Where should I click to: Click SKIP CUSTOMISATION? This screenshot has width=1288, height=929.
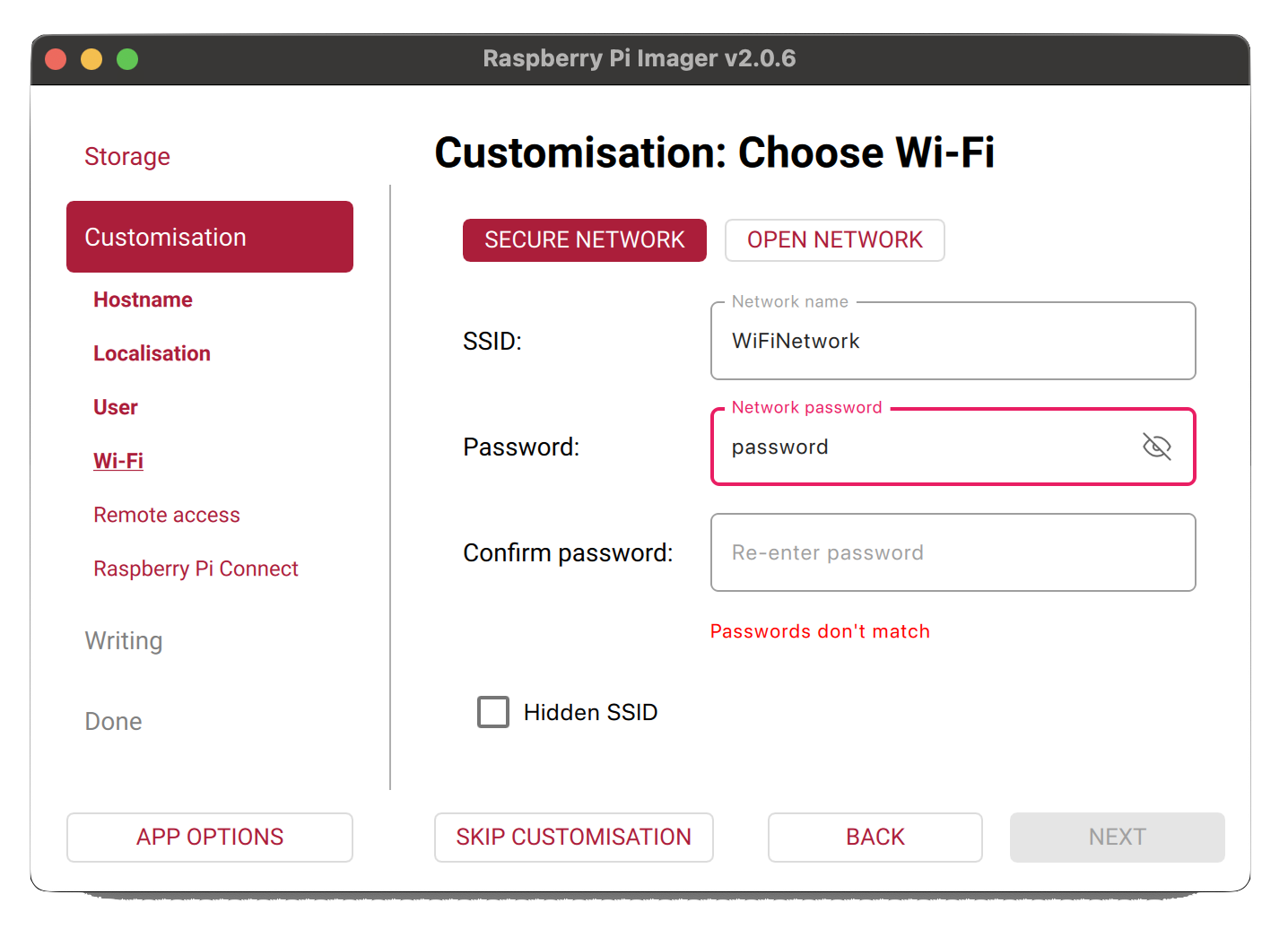[x=573, y=837]
